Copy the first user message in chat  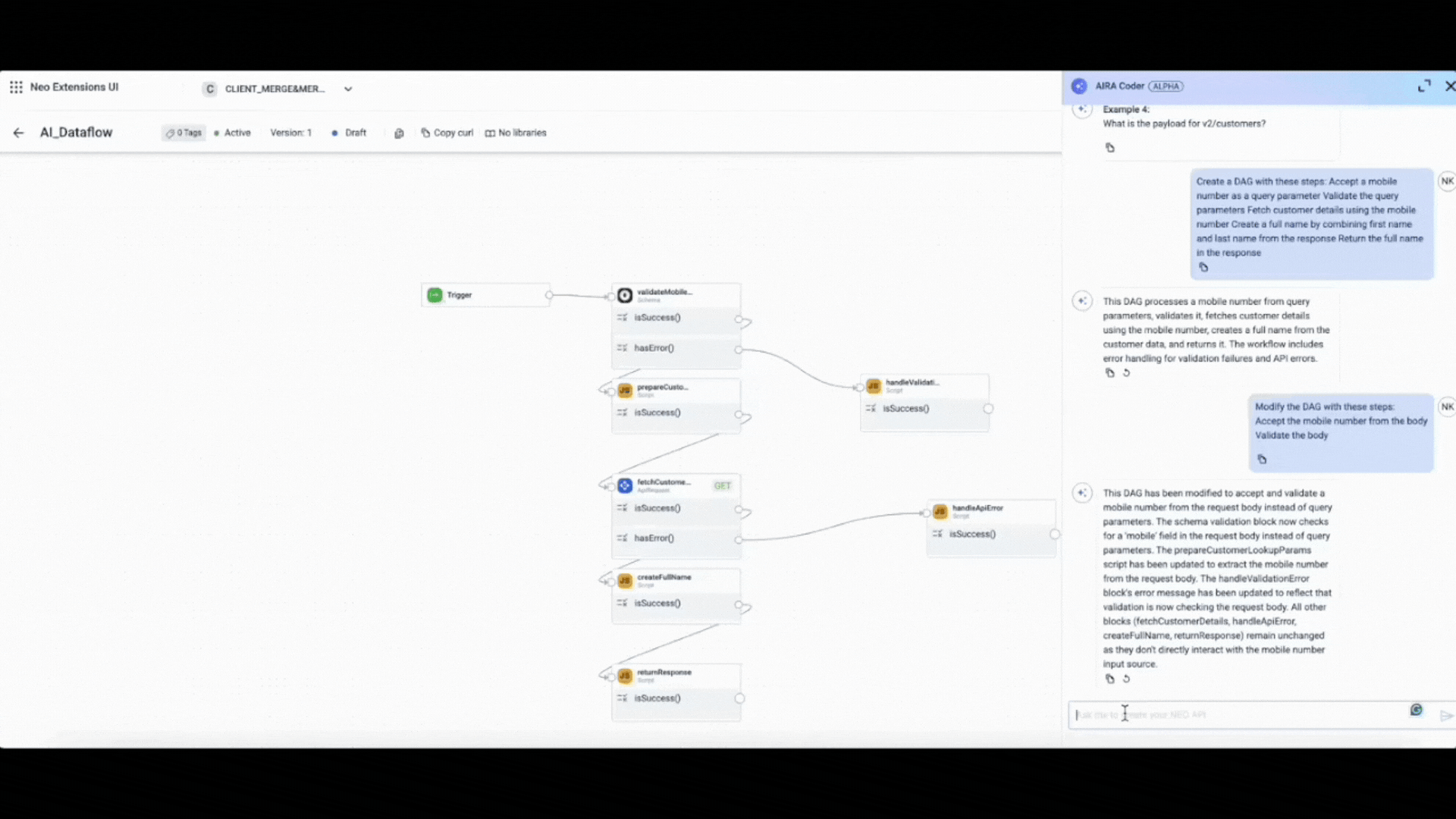pos(1203,268)
